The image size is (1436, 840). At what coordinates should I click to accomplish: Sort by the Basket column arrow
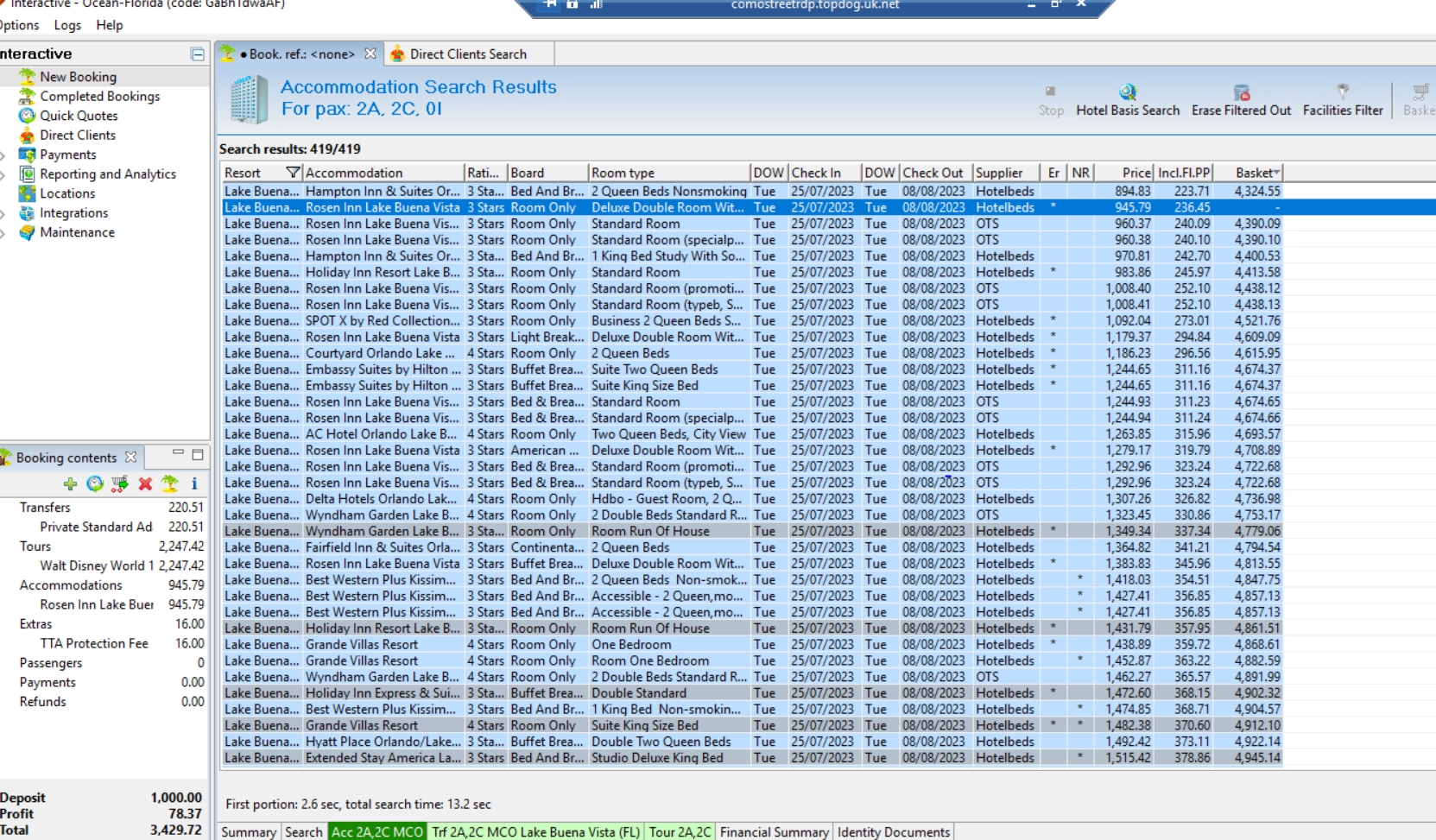pos(1276,173)
